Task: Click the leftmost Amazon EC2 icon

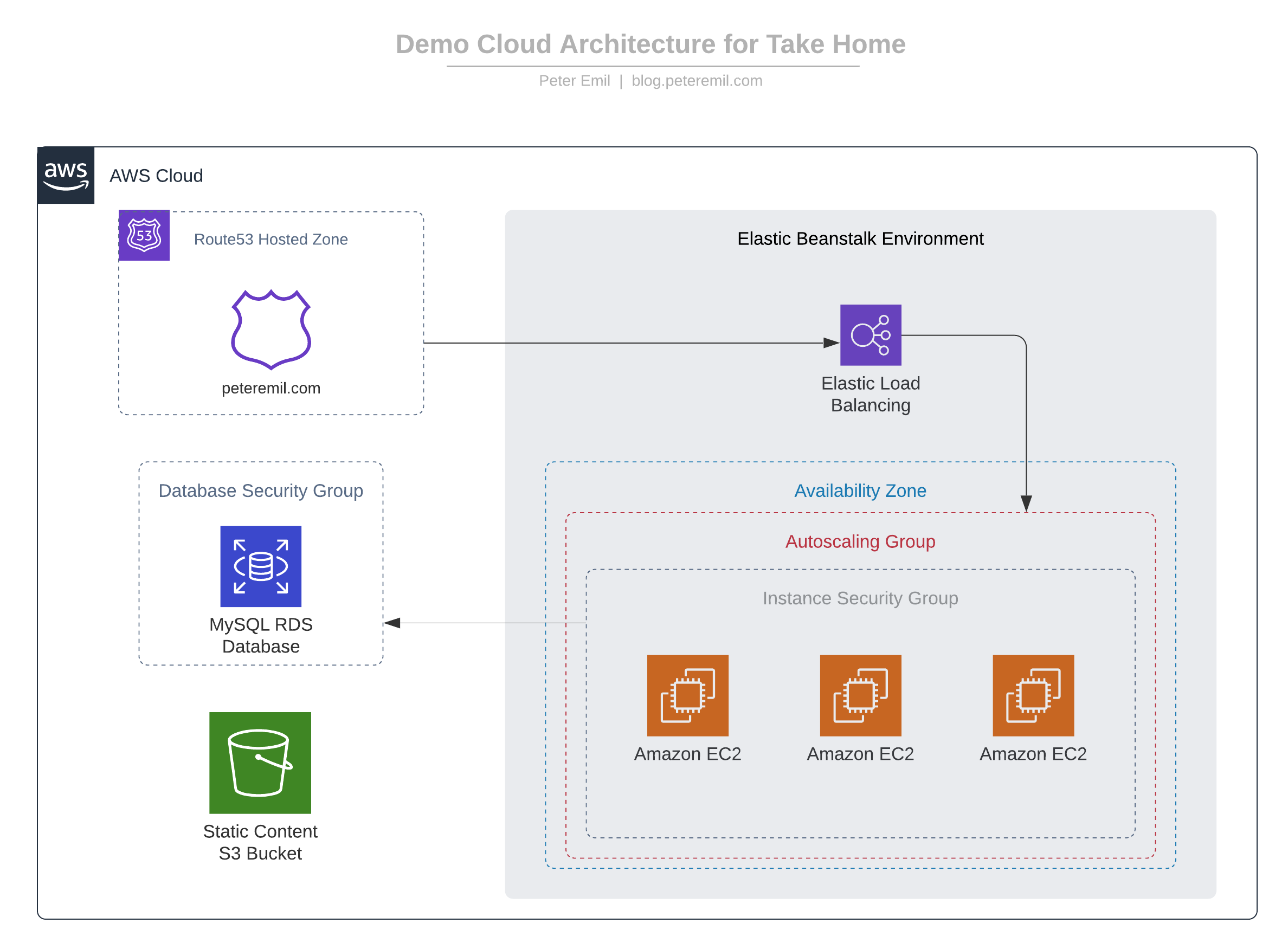Action: point(687,695)
